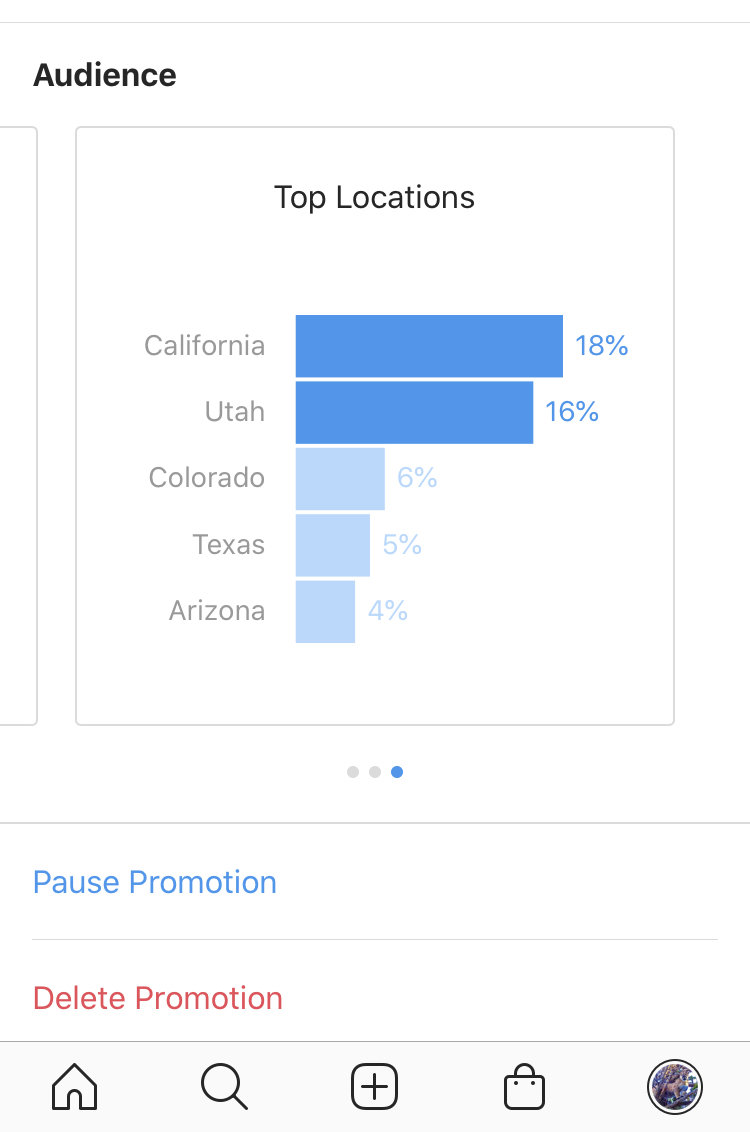Image resolution: width=750 pixels, height=1132 pixels.
Task: Select the Top Locations card title
Action: (374, 198)
